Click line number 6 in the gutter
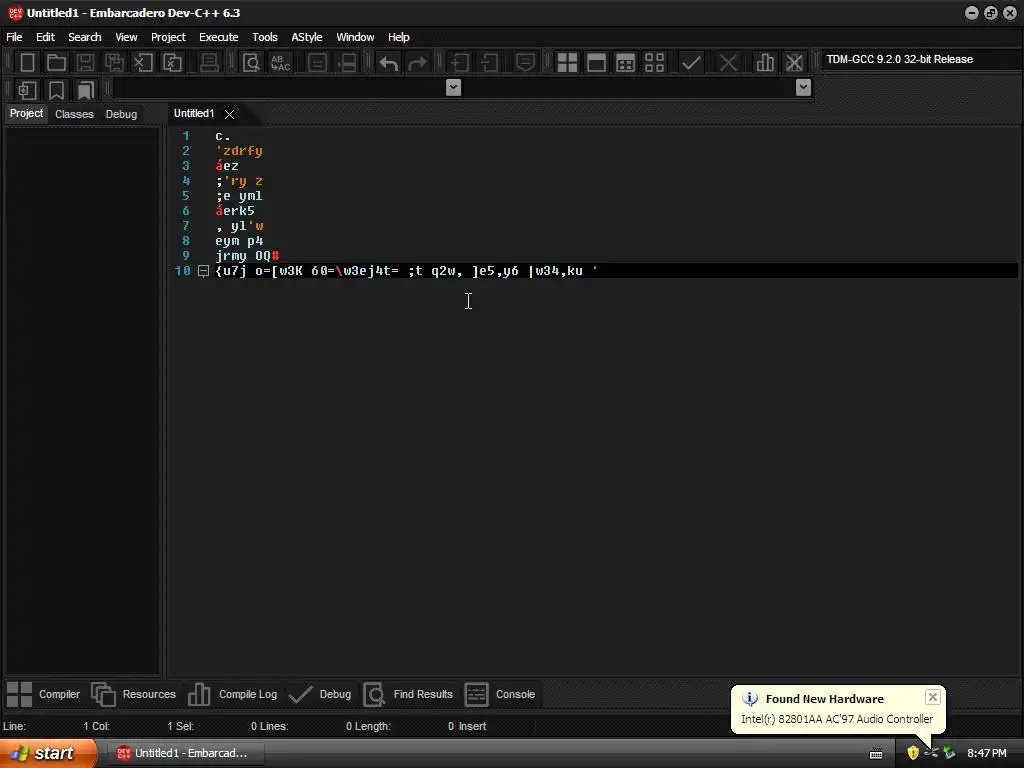 185,211
